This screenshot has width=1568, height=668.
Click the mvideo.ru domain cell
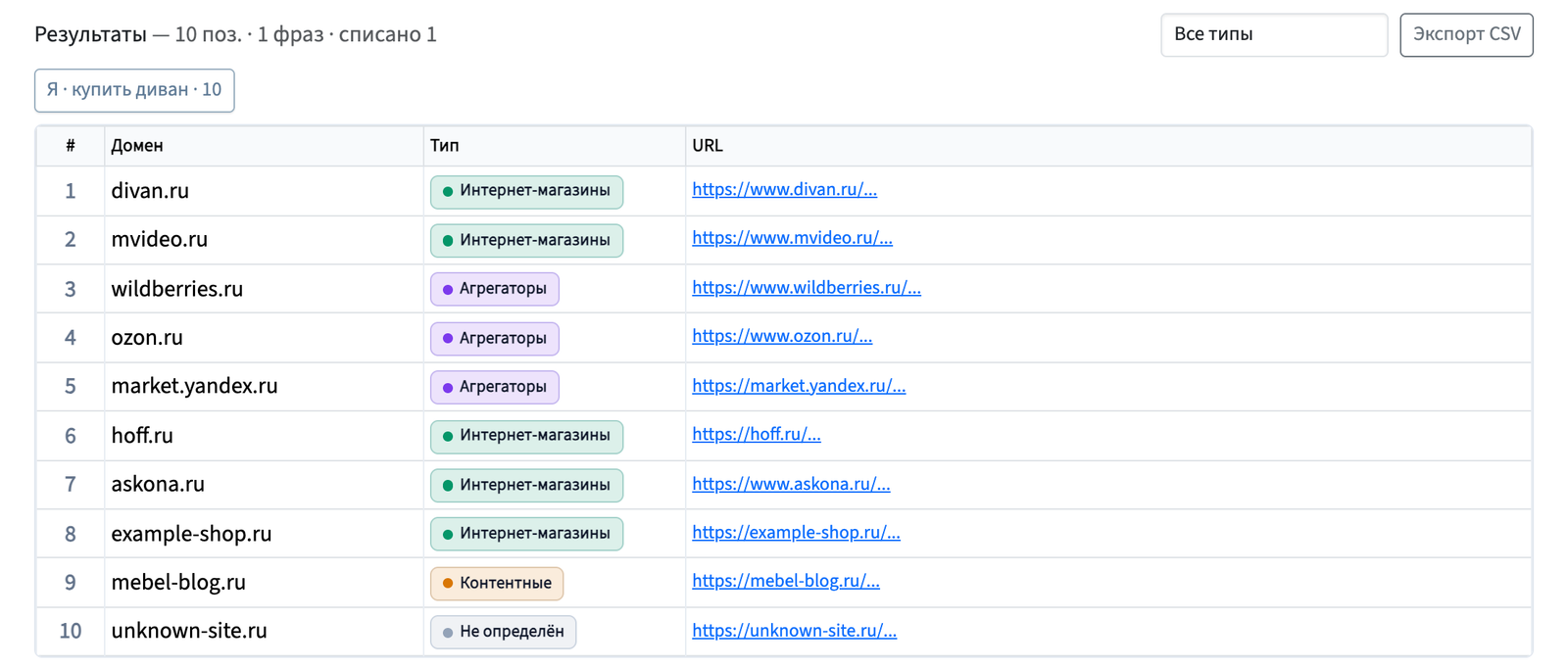(264, 240)
